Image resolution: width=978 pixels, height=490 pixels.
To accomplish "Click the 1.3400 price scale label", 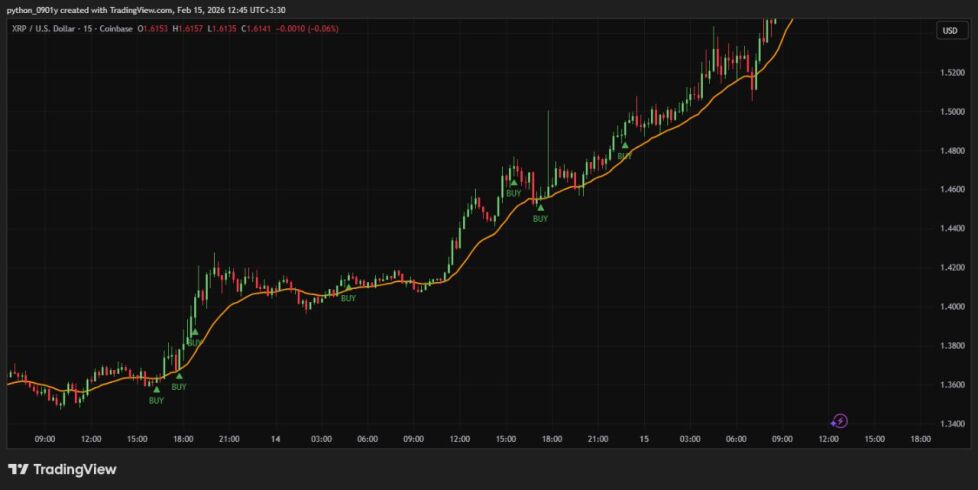I will pyautogui.click(x=952, y=424).
